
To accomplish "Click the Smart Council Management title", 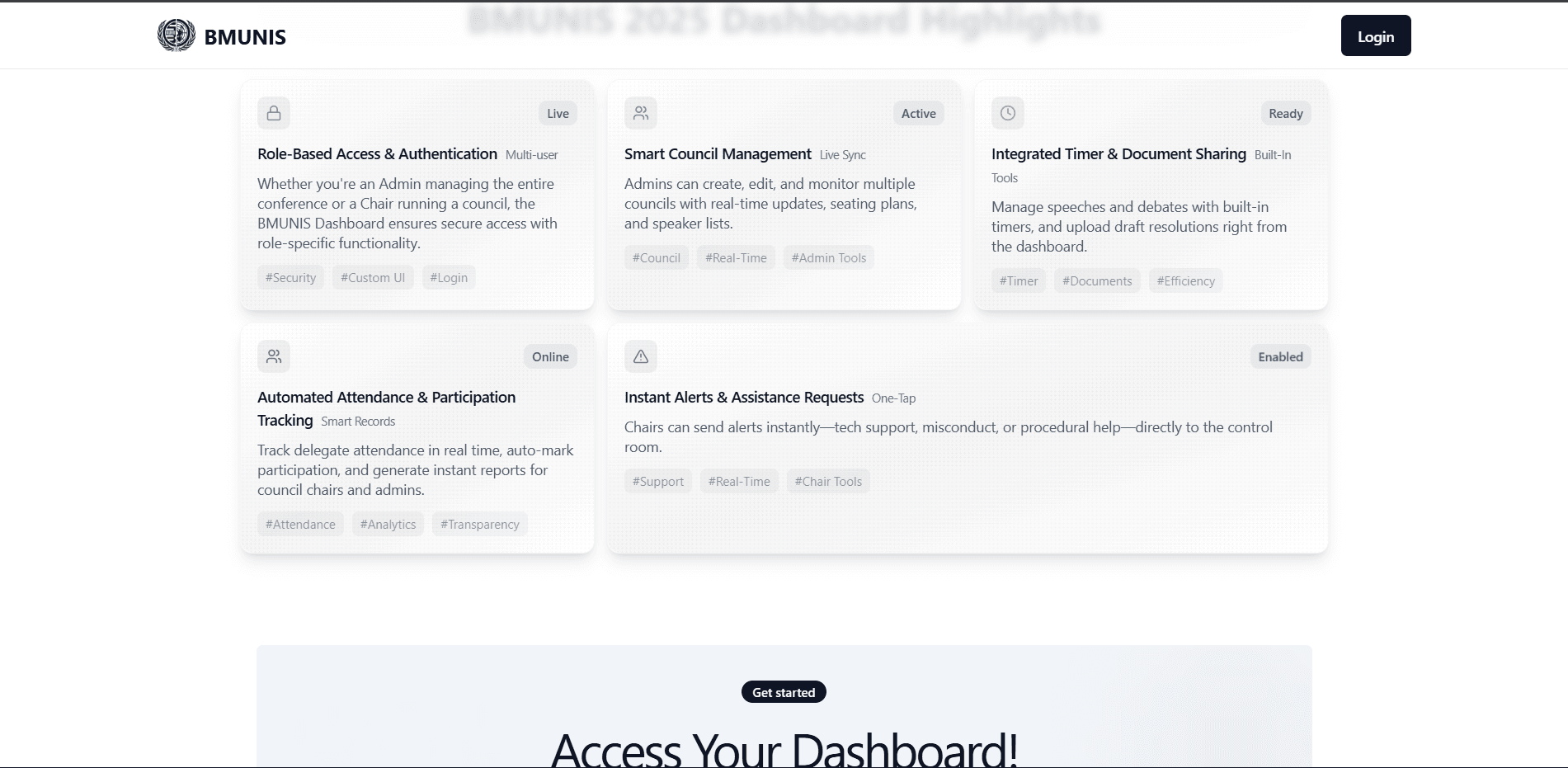I will pyautogui.click(x=718, y=153).
